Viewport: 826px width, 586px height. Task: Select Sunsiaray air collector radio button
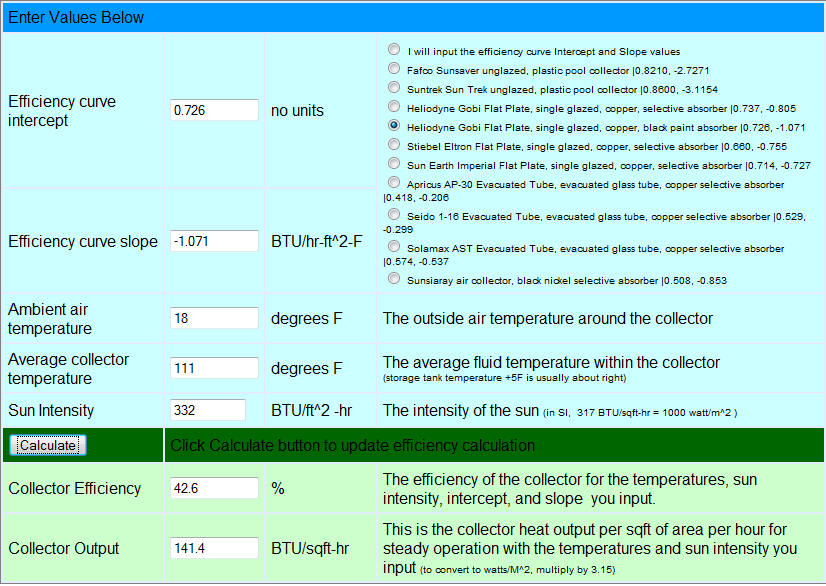pos(394,278)
